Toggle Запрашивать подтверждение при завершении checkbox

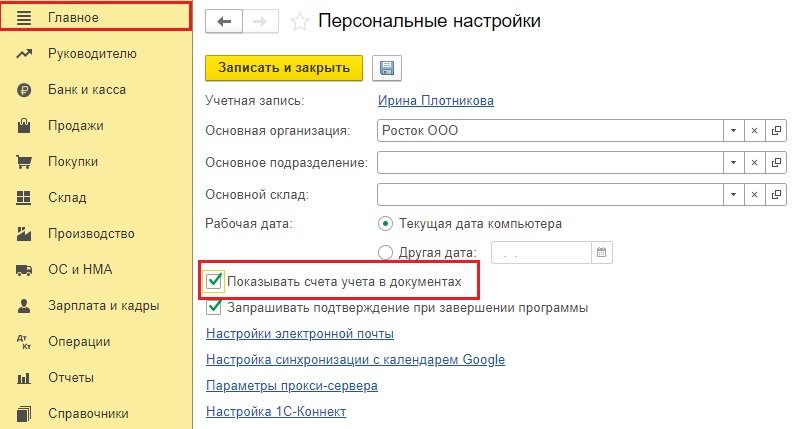click(213, 307)
